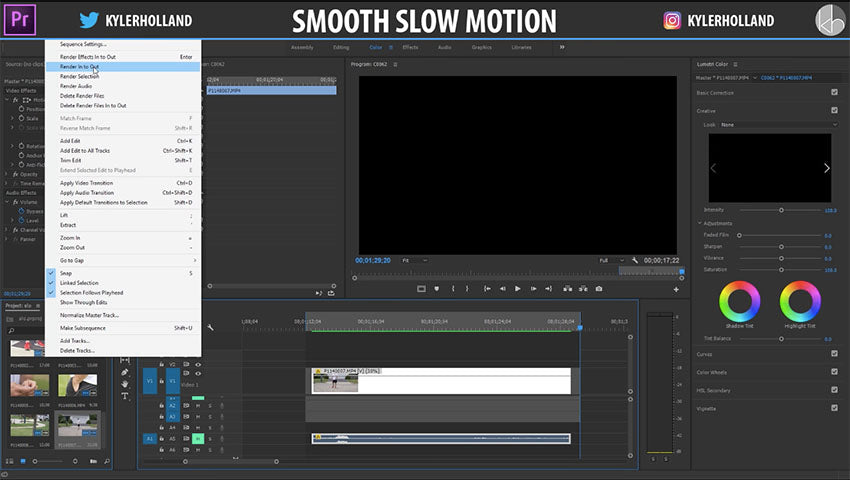Click Add Tracks... menu entry
The height and width of the screenshot is (480, 850).
pos(124,341)
